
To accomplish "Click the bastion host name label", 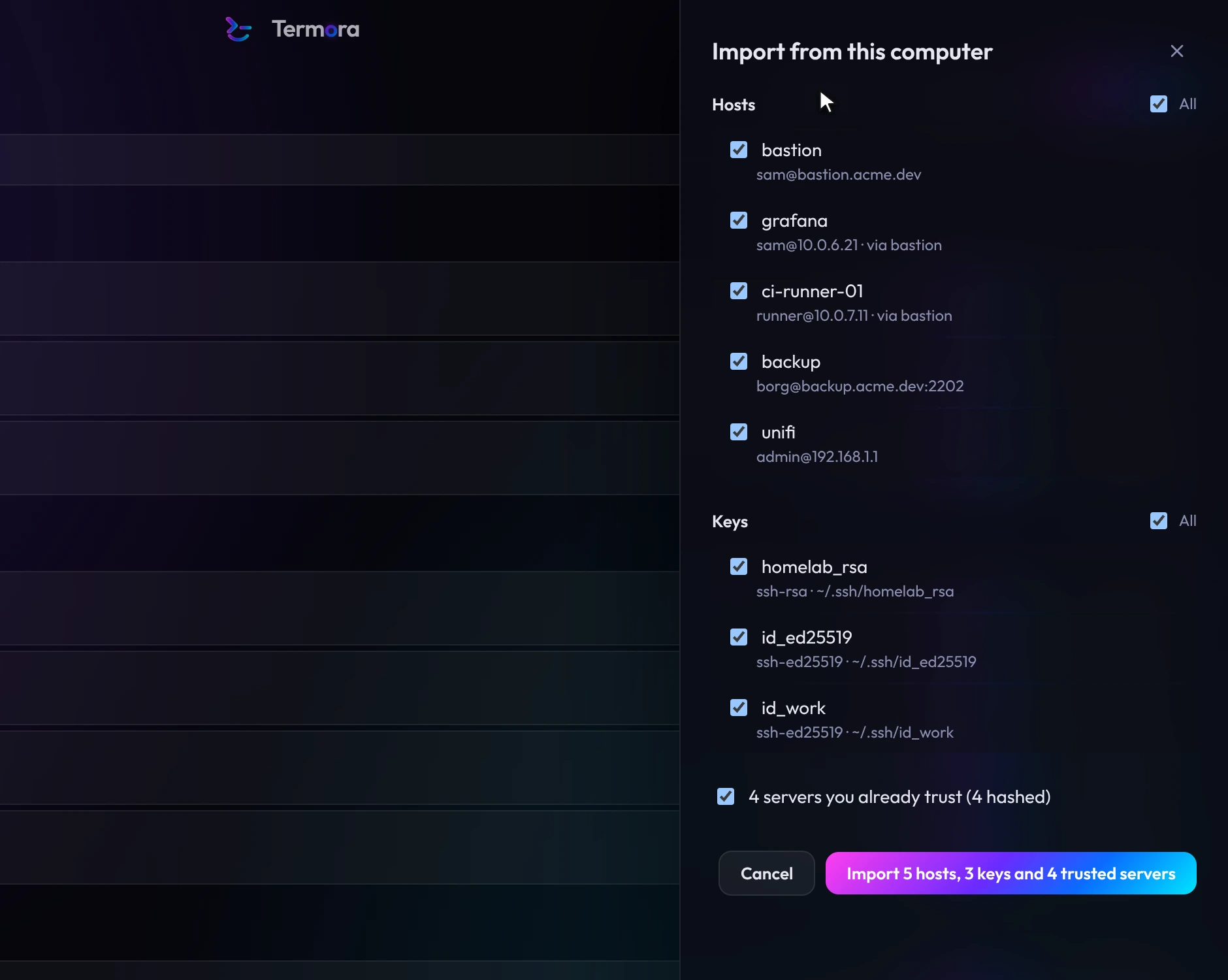I will (x=792, y=150).
